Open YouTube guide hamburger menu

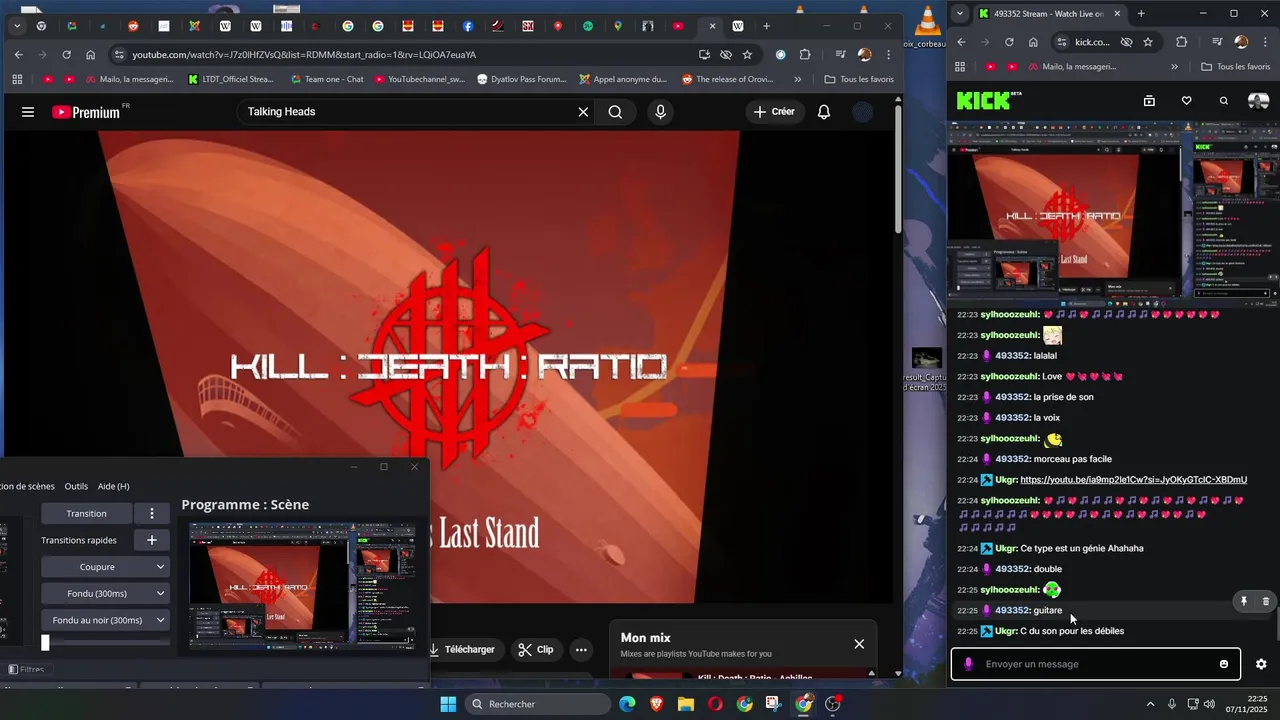point(28,112)
